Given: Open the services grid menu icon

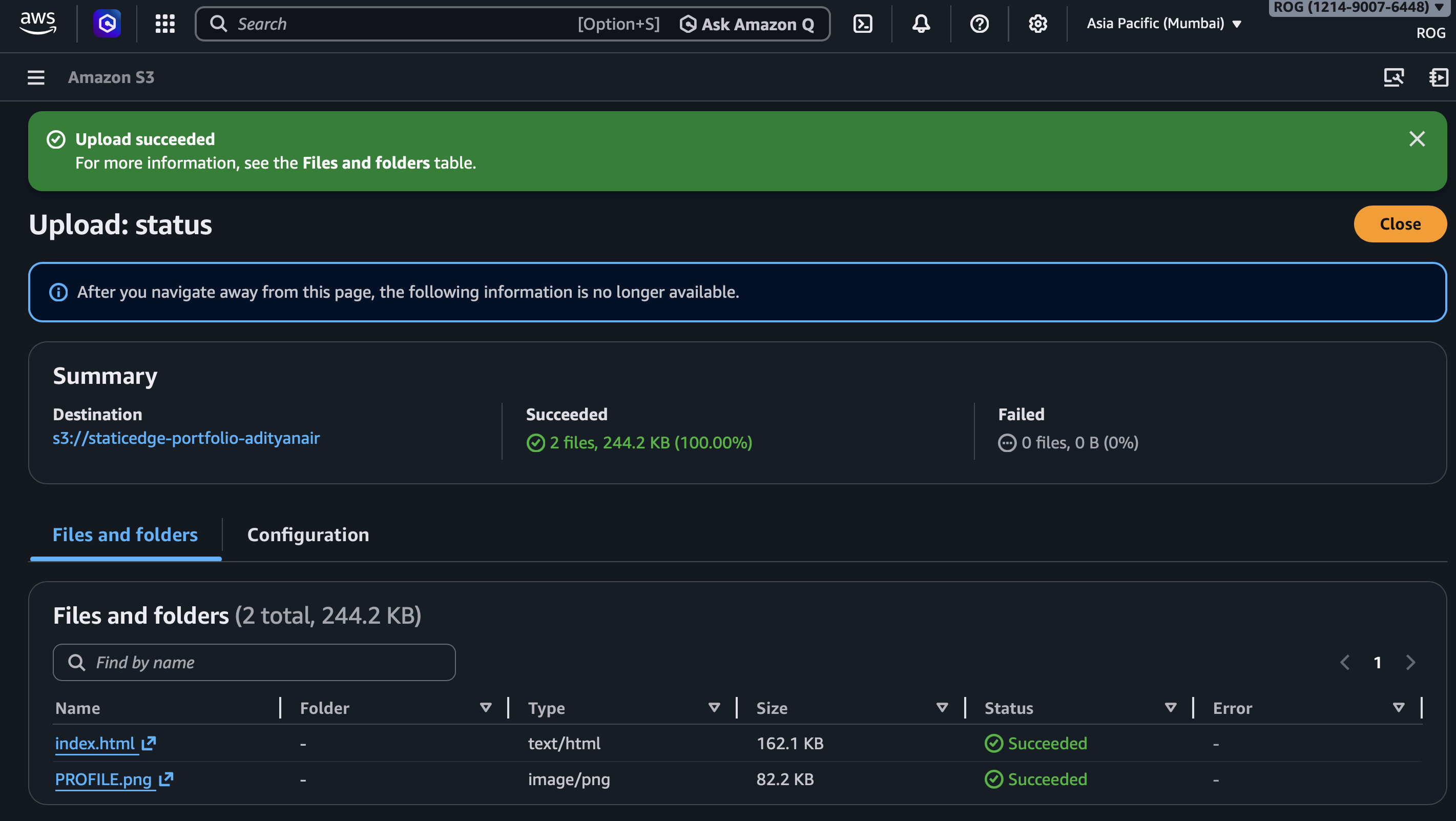Looking at the screenshot, I should [164, 24].
